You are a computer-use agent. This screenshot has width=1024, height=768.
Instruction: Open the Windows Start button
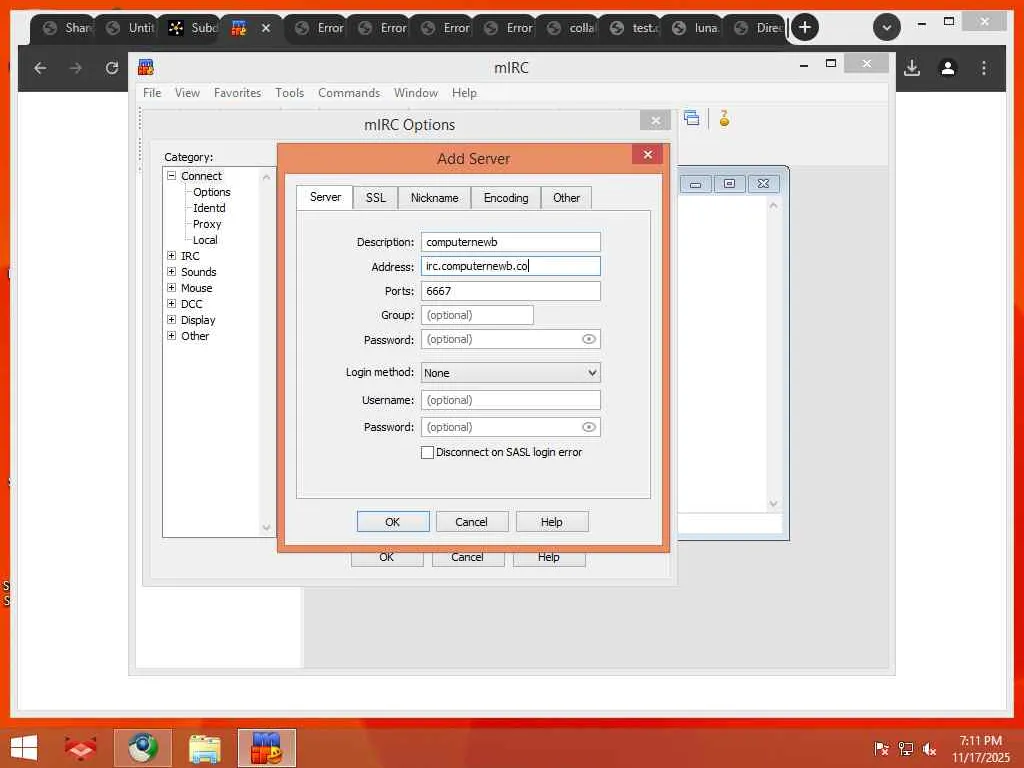(24, 748)
